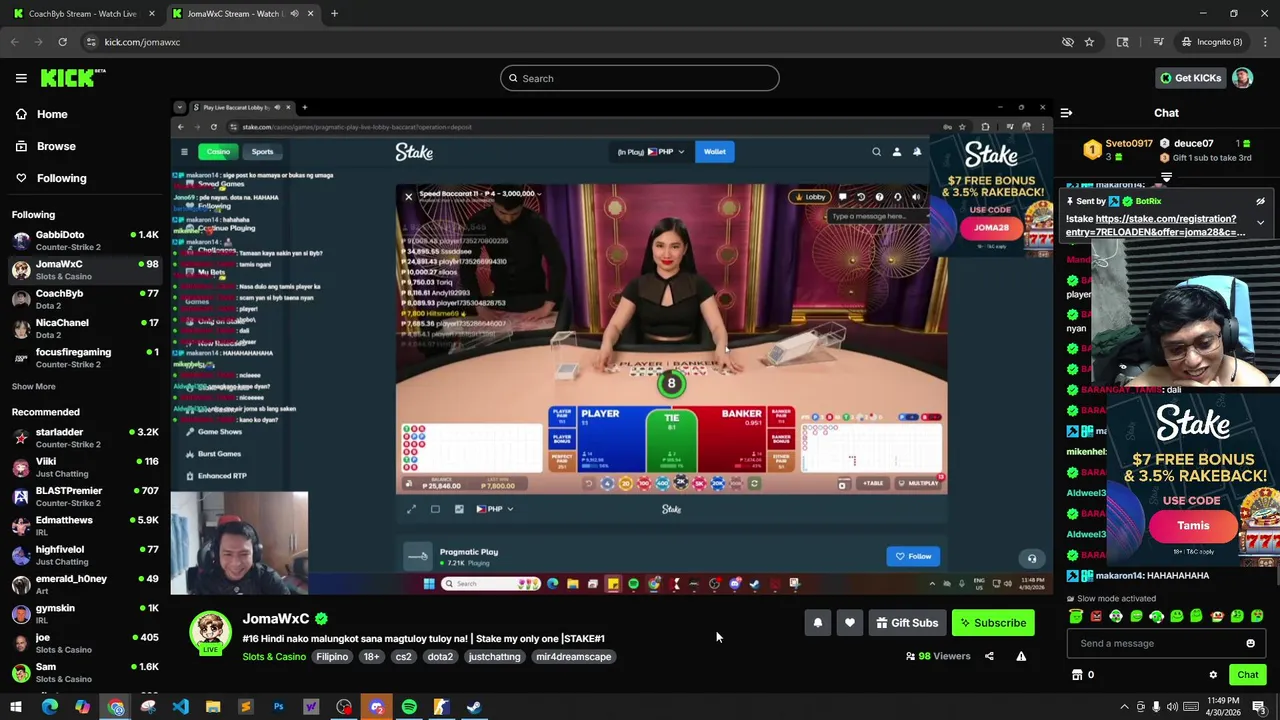This screenshot has width=1280, height=720.
Task: Show hidden tray icons chevron
Action: (x=1124, y=707)
